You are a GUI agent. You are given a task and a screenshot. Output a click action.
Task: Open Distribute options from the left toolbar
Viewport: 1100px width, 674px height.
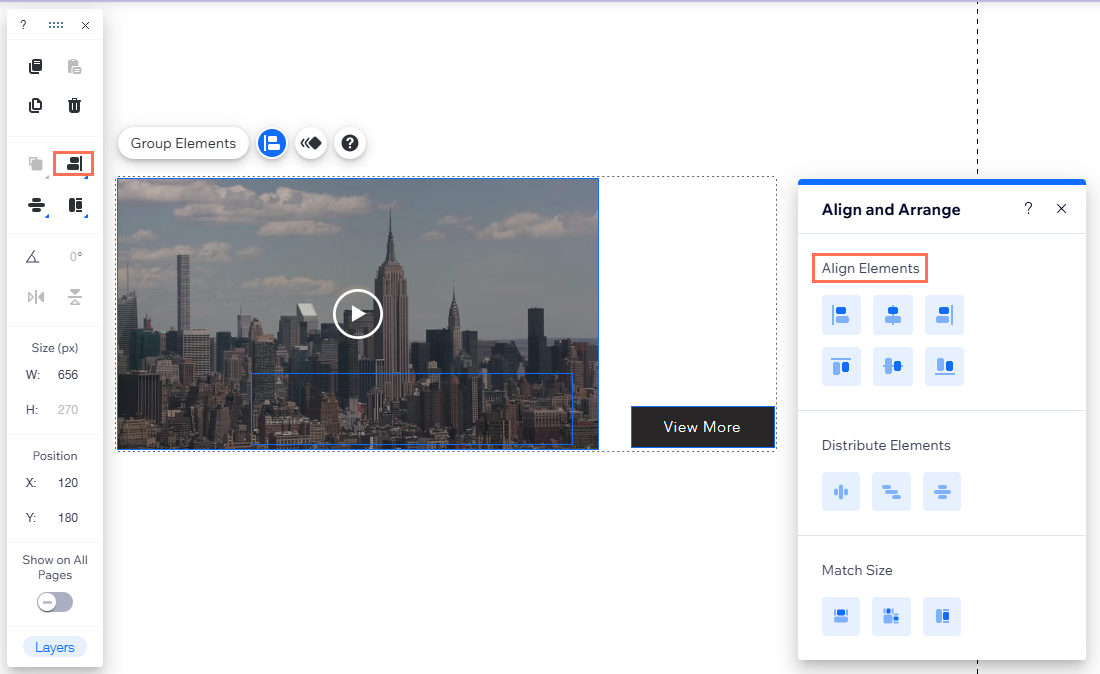35,205
